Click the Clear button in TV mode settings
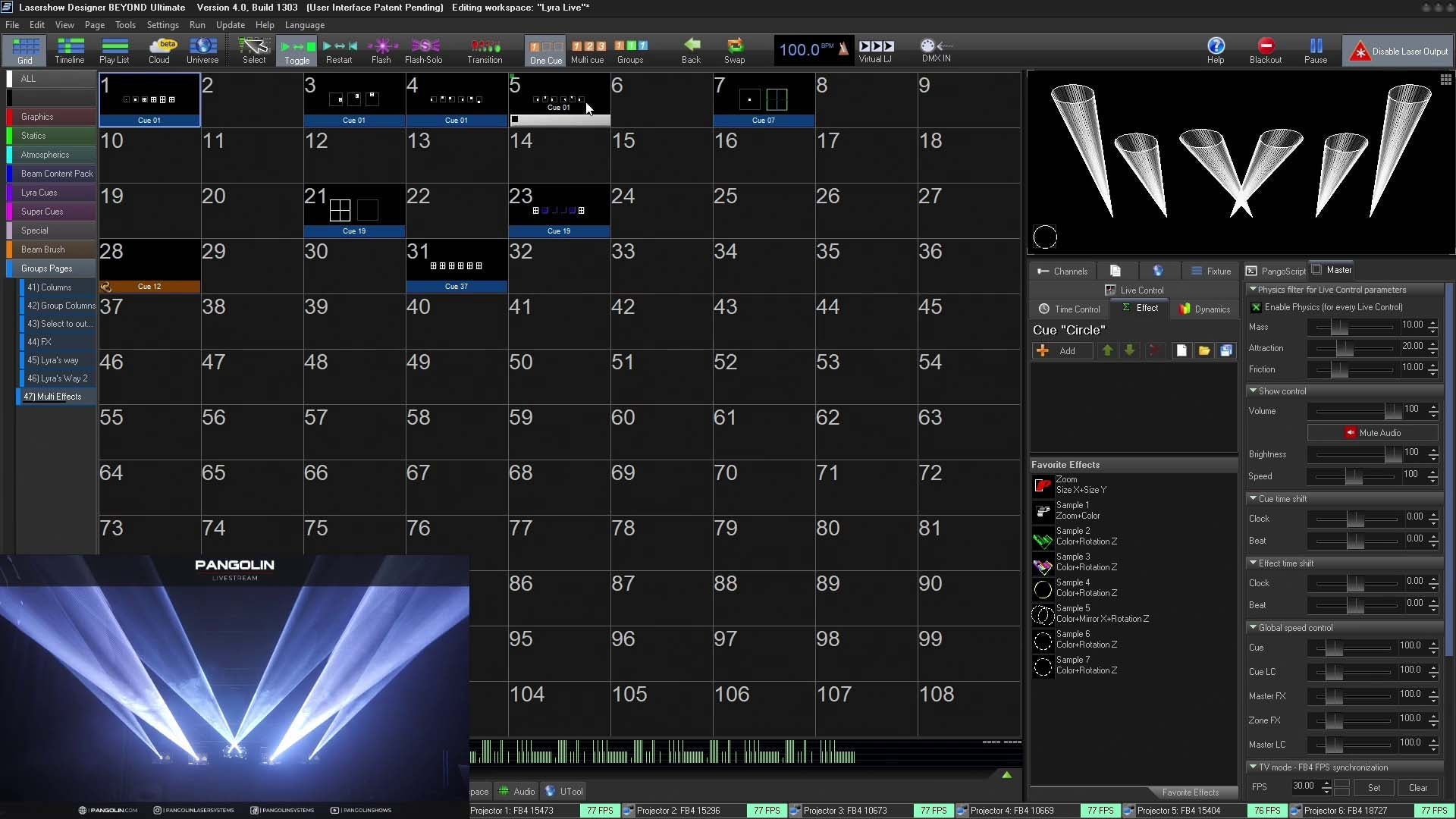The width and height of the screenshot is (1456, 819). 1418,787
